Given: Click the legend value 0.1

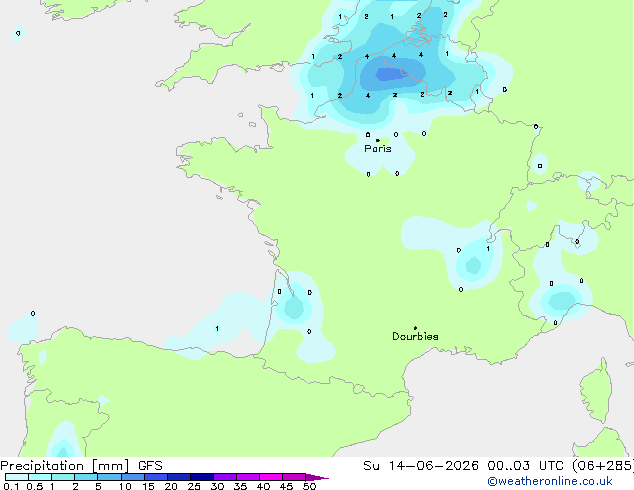Looking at the screenshot, I should (x=11, y=486).
